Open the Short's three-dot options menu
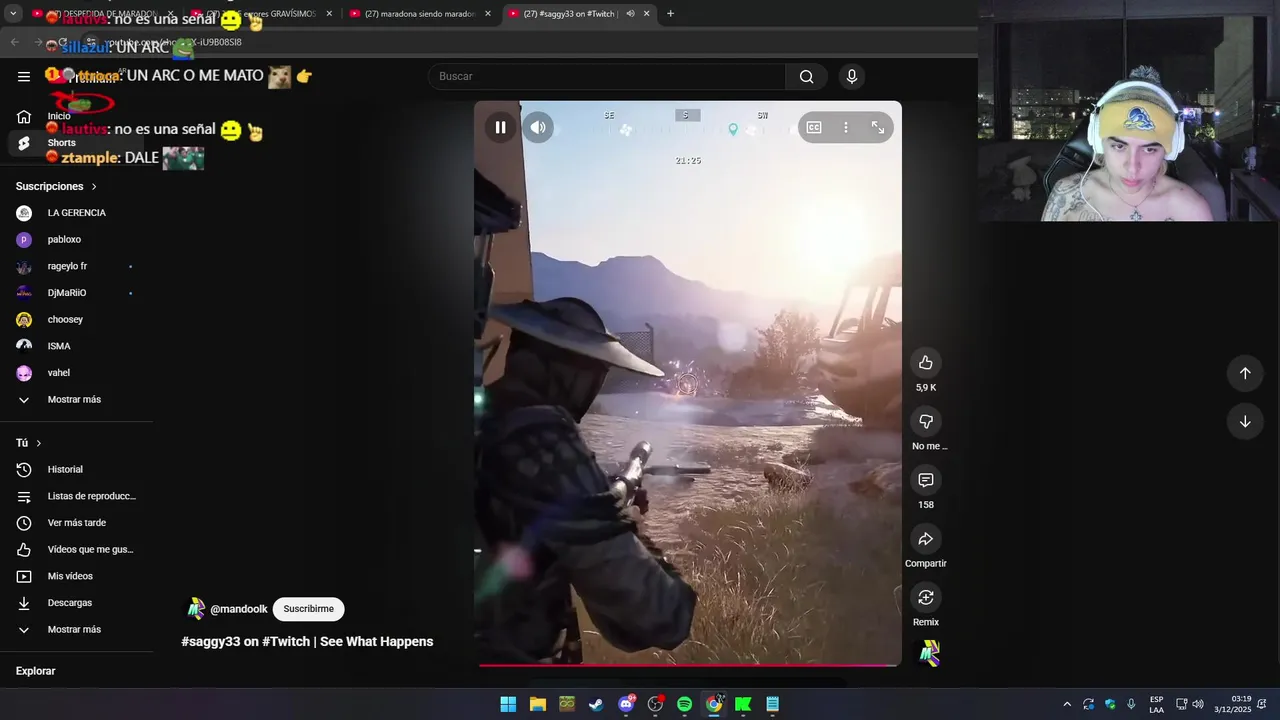This screenshot has height=720, width=1280. point(846,127)
